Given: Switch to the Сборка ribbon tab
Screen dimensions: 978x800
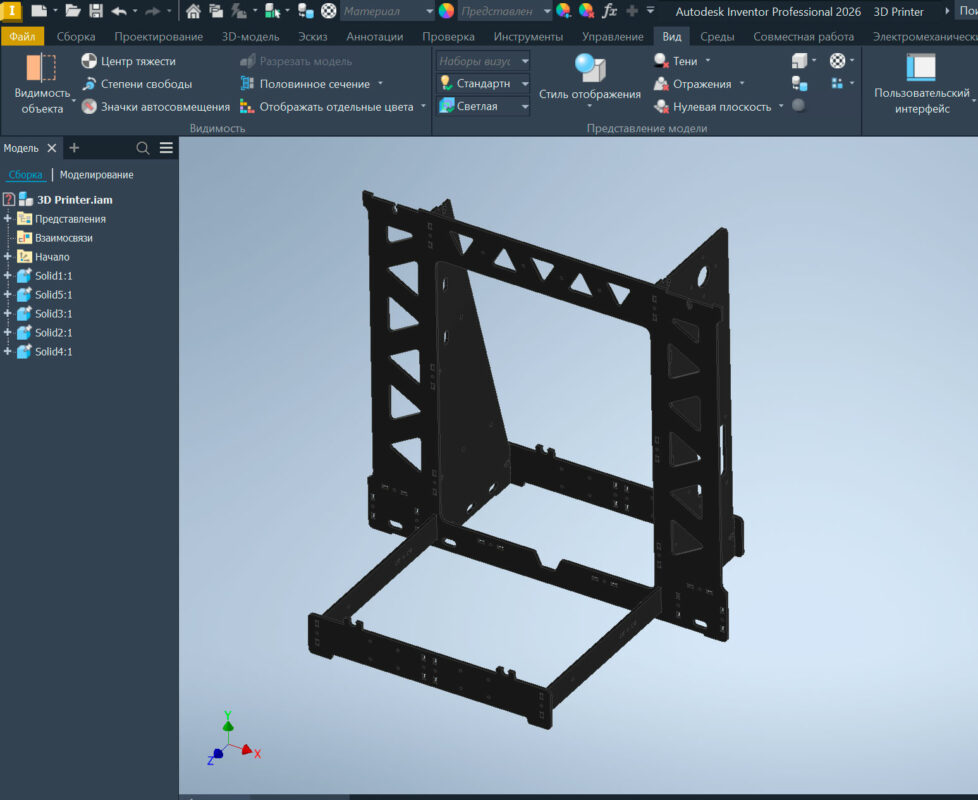Looking at the screenshot, I should (x=76, y=37).
